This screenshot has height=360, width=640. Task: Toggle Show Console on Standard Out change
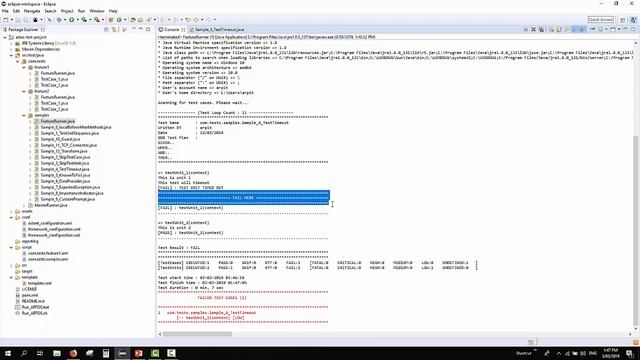[574, 29]
